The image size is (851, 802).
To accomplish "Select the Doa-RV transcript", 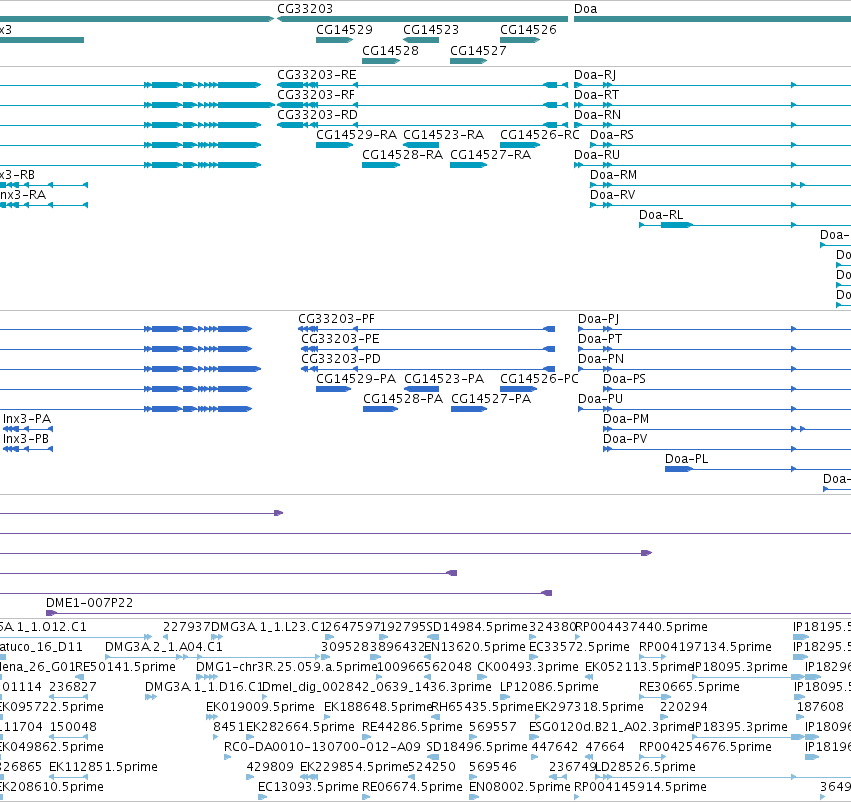I will pos(720,206).
